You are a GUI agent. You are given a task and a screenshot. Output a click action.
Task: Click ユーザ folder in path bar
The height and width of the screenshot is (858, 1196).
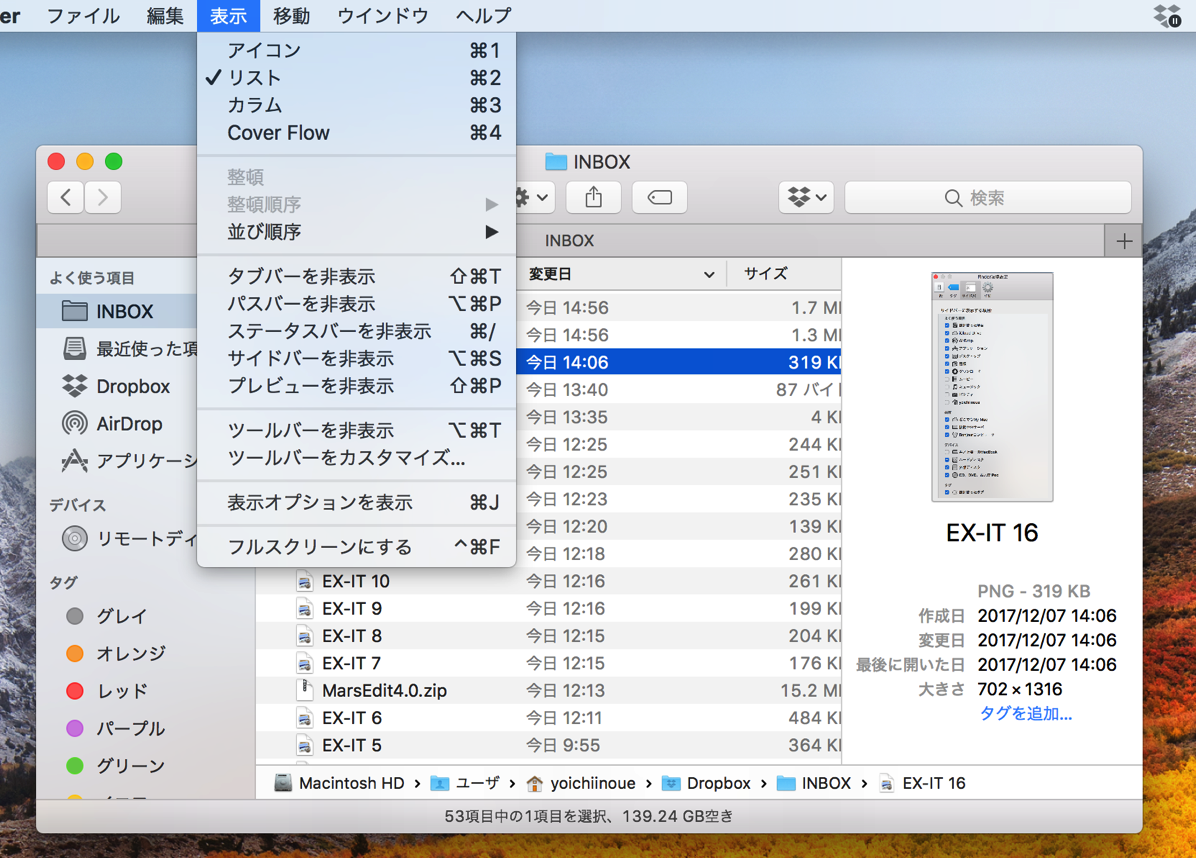[465, 783]
